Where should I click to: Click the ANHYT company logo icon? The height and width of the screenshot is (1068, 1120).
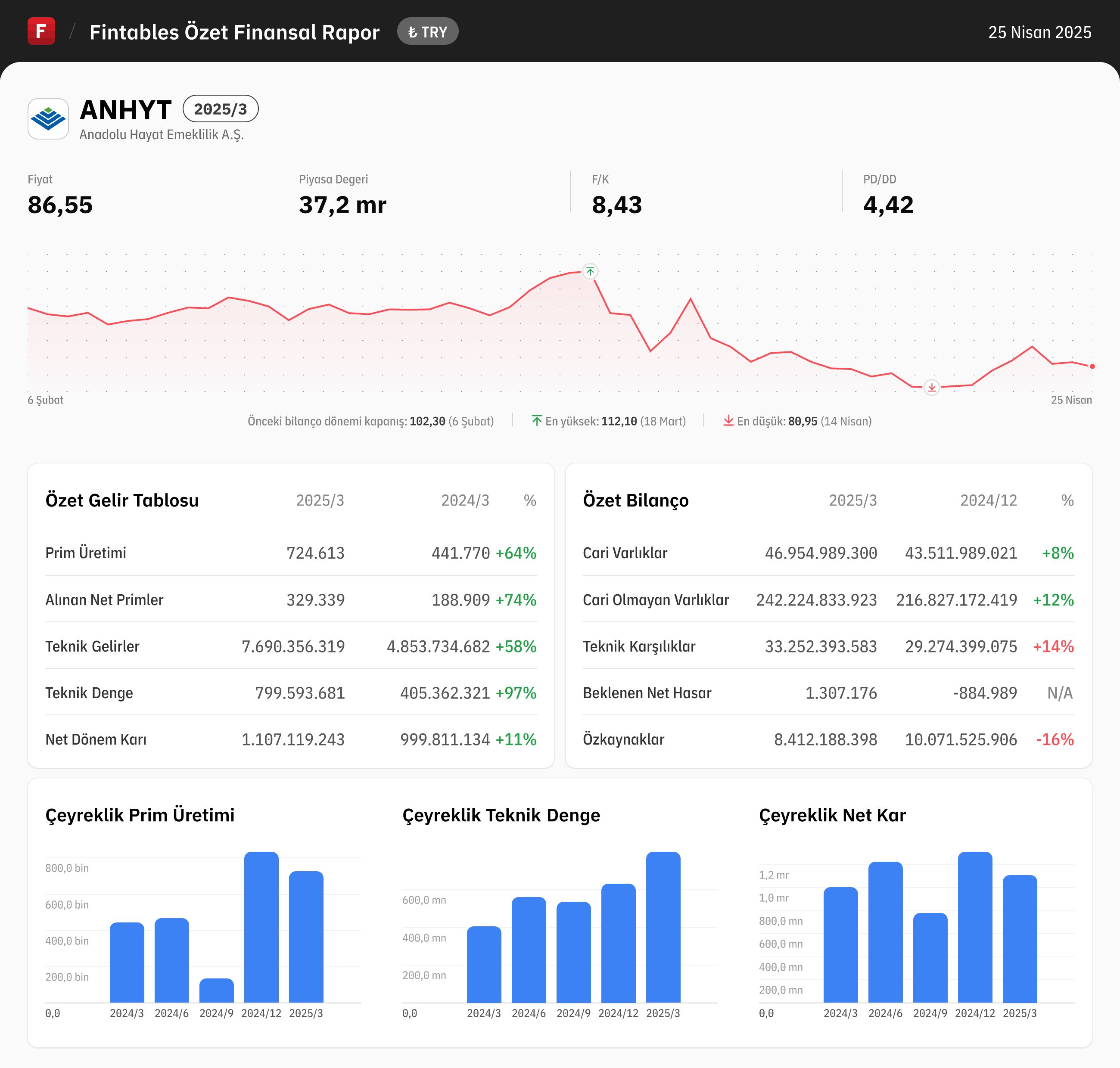48,118
